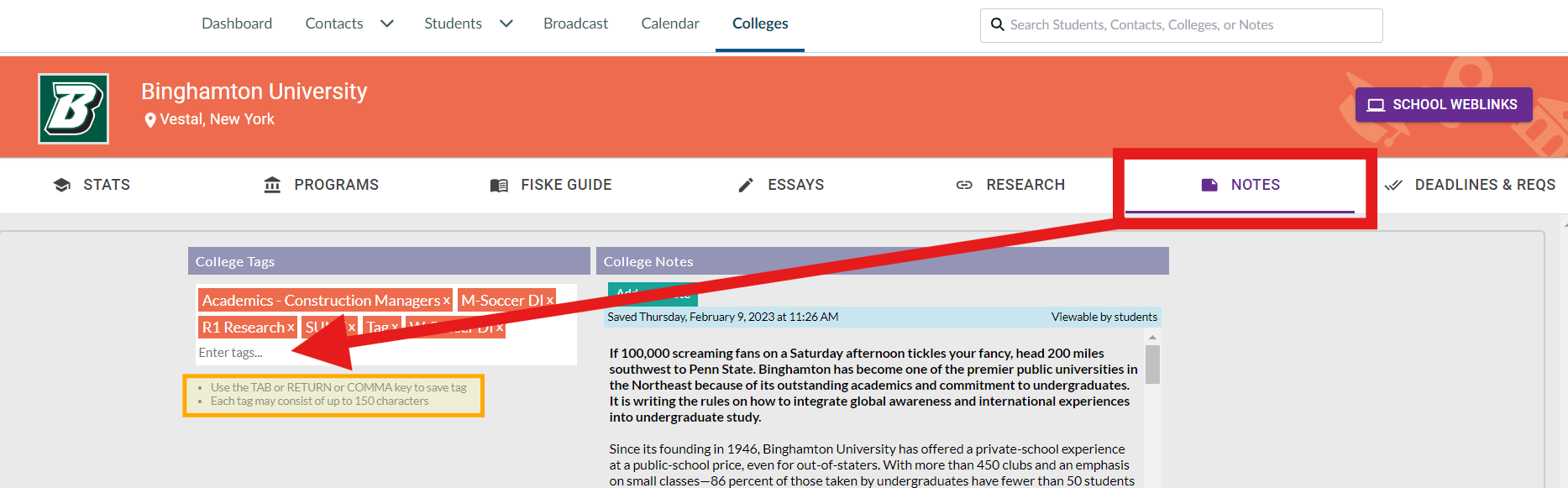Click the Research link icon
1568x488 pixels.
click(x=964, y=185)
